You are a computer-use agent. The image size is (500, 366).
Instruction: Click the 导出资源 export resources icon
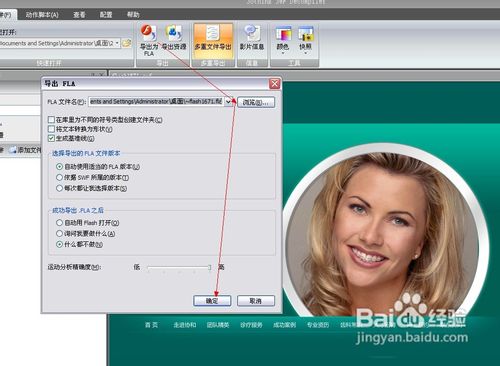[174, 37]
